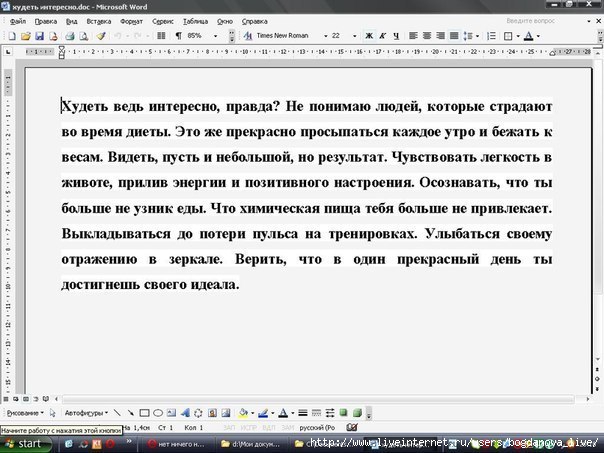The image size is (604, 453).
Task: Toggle Bold (Ж) formatting
Action: point(369,36)
